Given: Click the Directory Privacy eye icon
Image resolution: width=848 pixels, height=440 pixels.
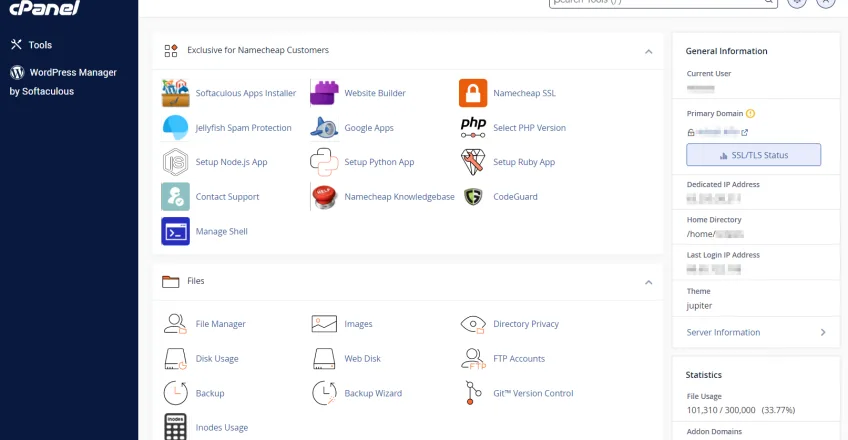Looking at the screenshot, I should tap(473, 324).
